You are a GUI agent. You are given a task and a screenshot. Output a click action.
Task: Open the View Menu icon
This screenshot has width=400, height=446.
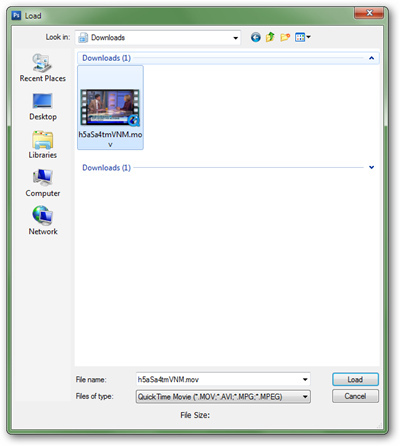coord(302,37)
